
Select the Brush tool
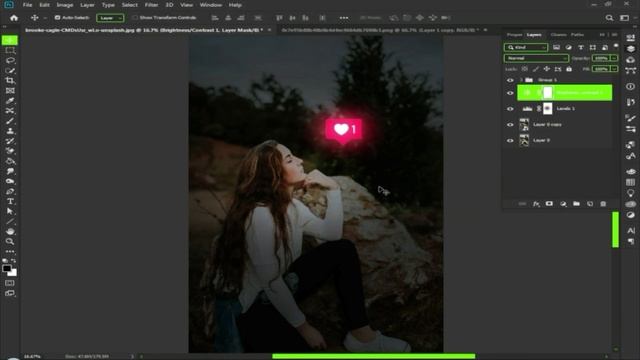tap(10, 121)
